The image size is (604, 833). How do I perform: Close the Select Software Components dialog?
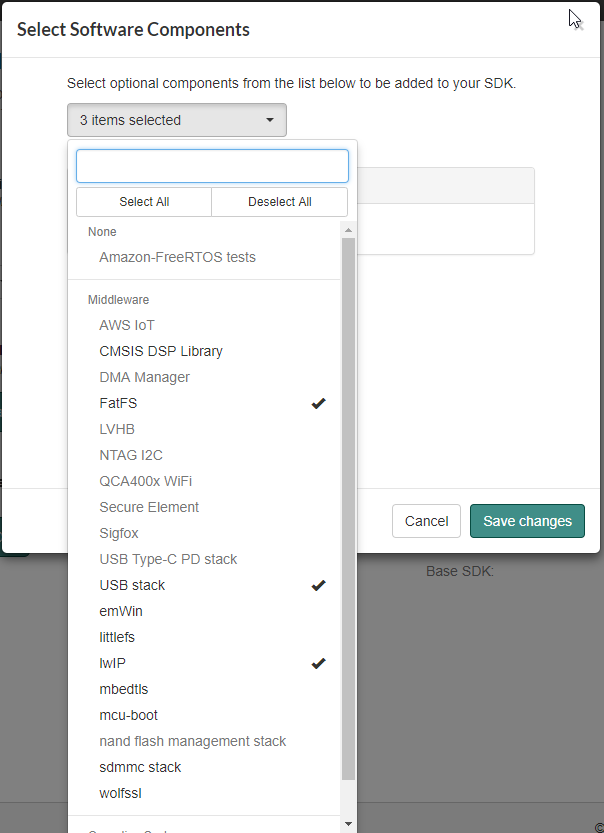[579, 24]
